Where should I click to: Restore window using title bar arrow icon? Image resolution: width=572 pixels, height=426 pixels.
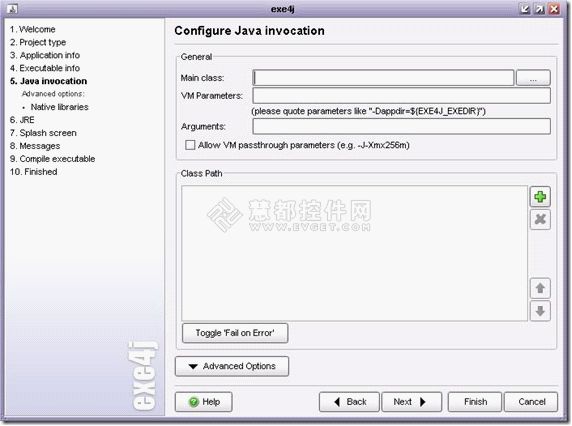pos(539,9)
